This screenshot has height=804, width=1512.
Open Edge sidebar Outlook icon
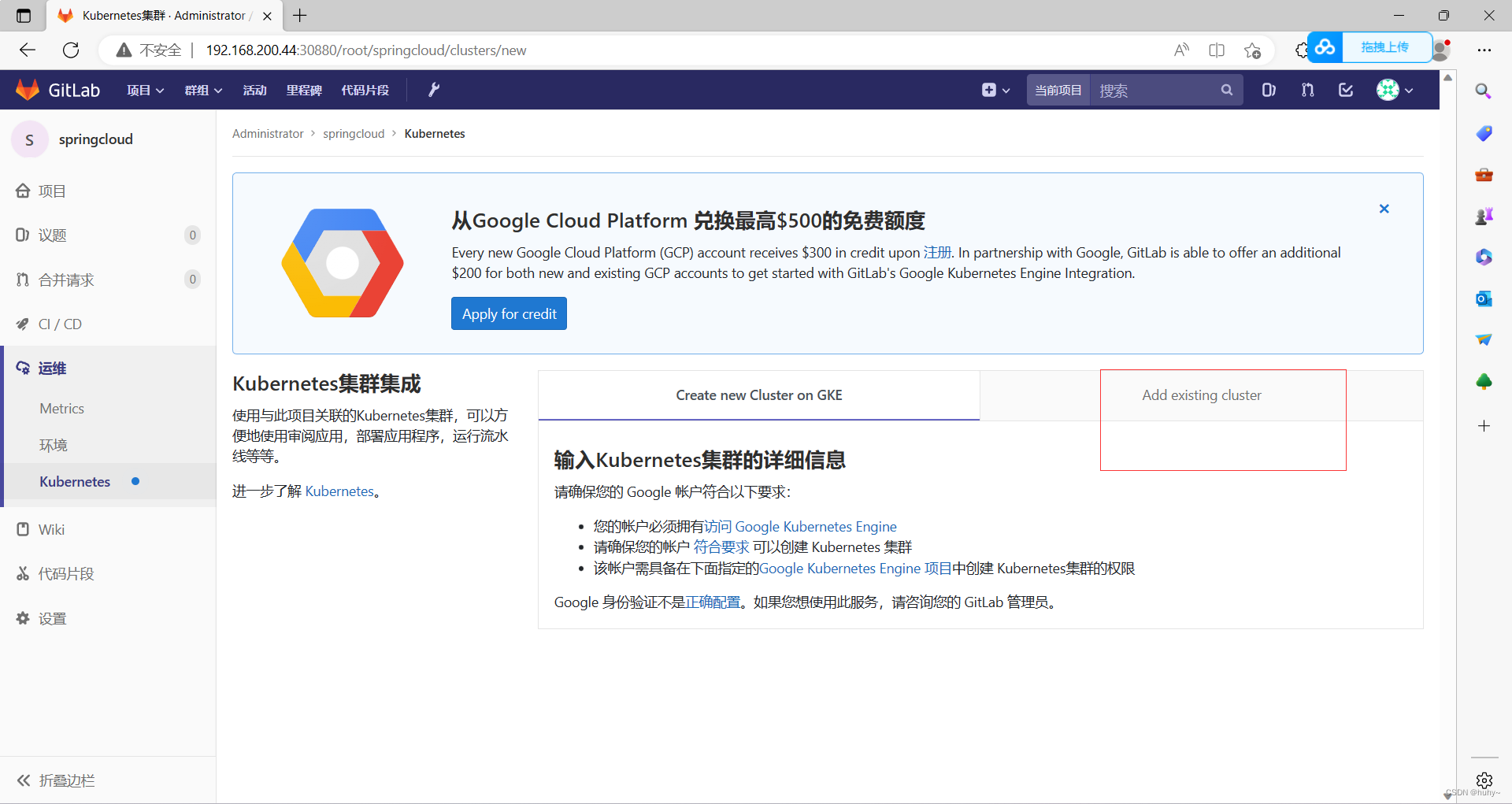[x=1484, y=298]
